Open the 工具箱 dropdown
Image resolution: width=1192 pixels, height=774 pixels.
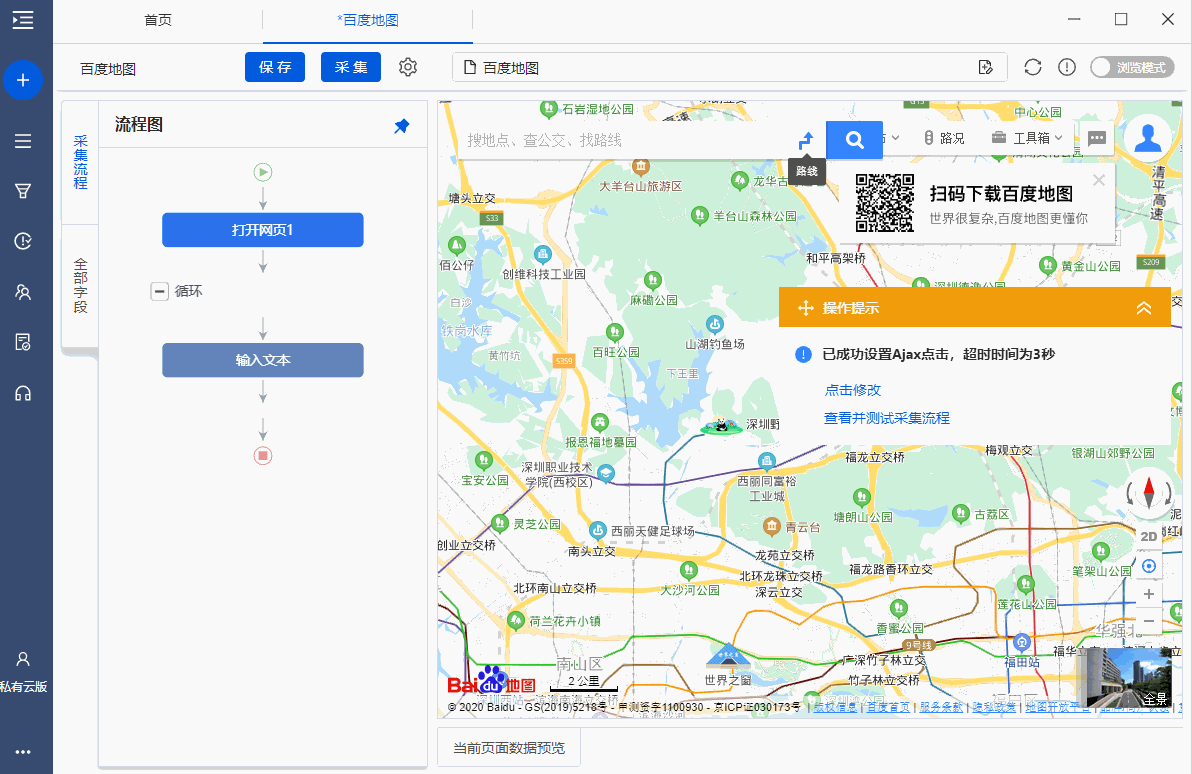tap(1027, 138)
